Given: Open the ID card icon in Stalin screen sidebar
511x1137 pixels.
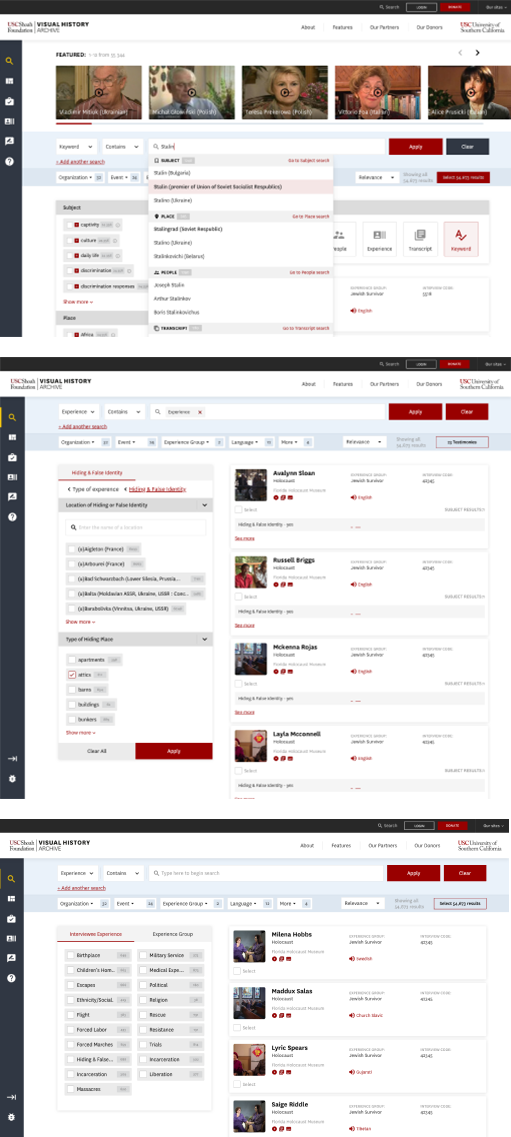Looking at the screenshot, I should point(9,122).
